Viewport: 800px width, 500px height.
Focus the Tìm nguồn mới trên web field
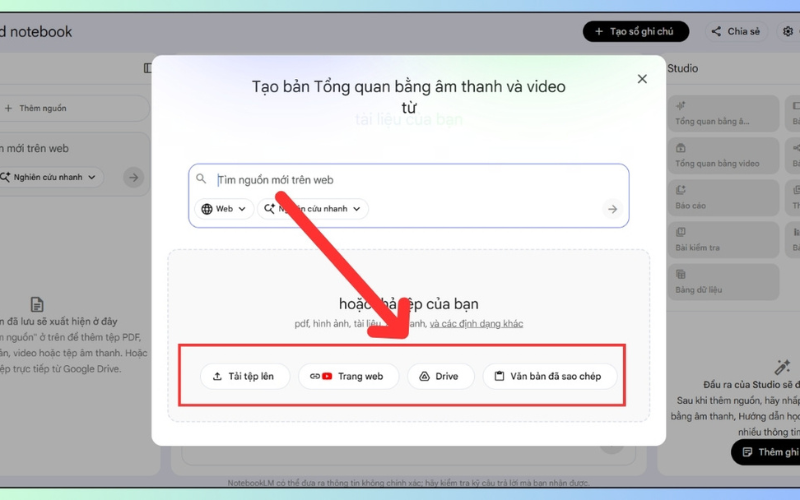pyautogui.click(x=408, y=180)
